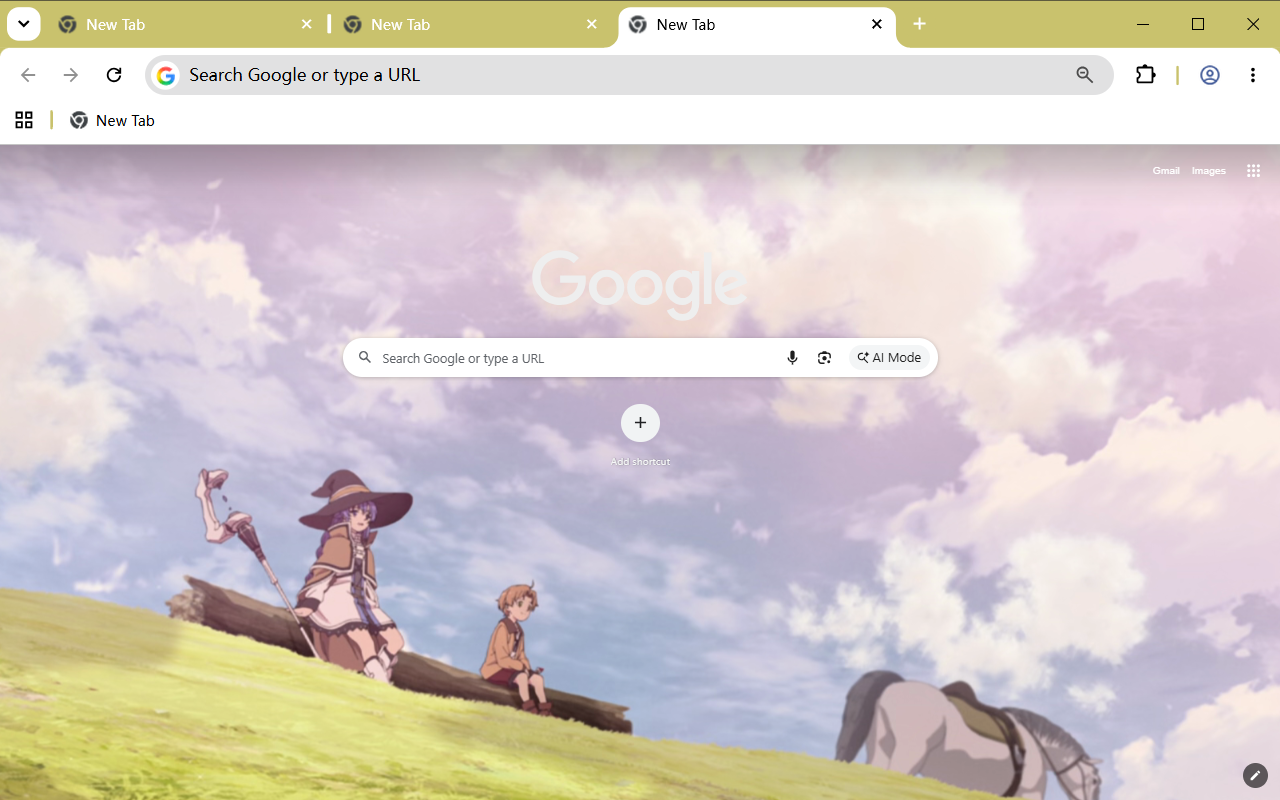Search by image with Lens icon
The height and width of the screenshot is (800, 1280).
[x=824, y=358]
